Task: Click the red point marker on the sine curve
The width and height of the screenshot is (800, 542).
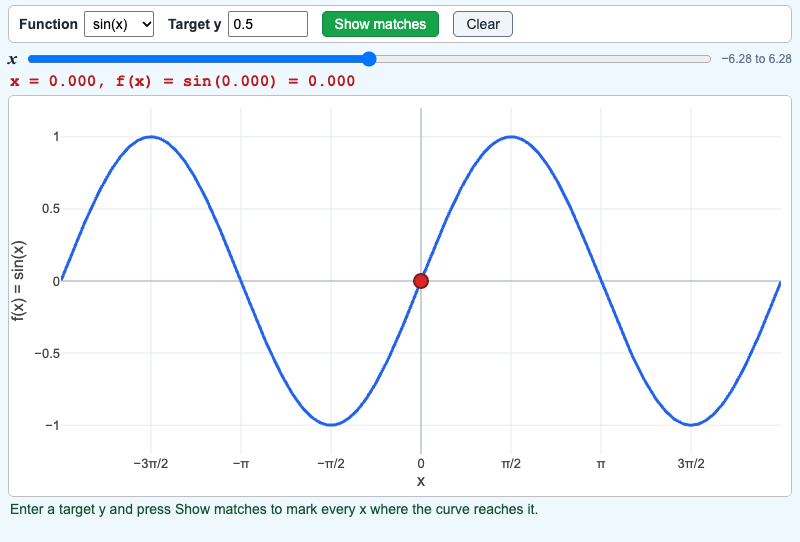Action: (421, 281)
